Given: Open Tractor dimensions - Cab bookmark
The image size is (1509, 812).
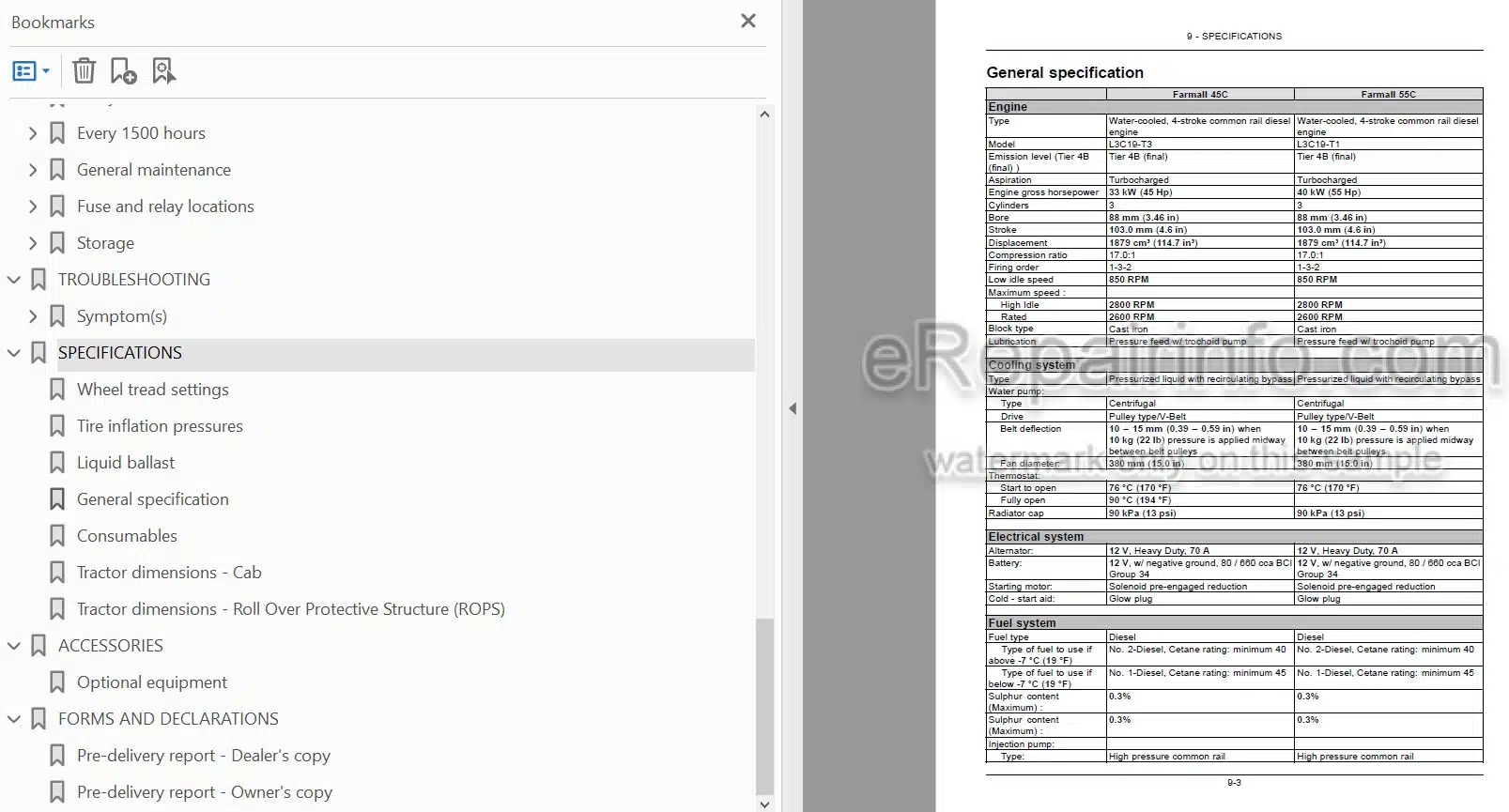Looking at the screenshot, I should pyautogui.click(x=169, y=573).
